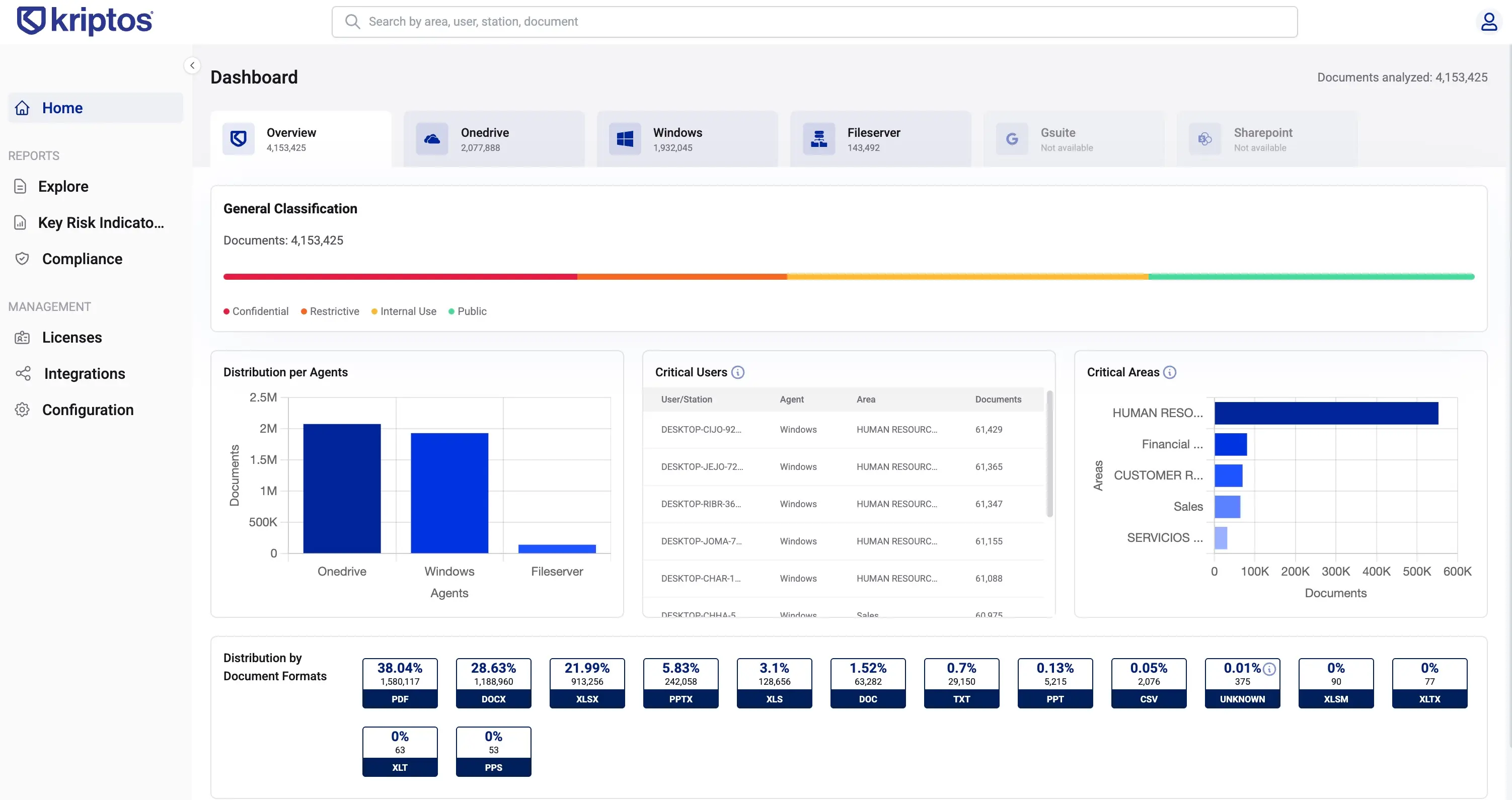Click the PDF format card
This screenshot has width=1512, height=800.
click(x=400, y=683)
